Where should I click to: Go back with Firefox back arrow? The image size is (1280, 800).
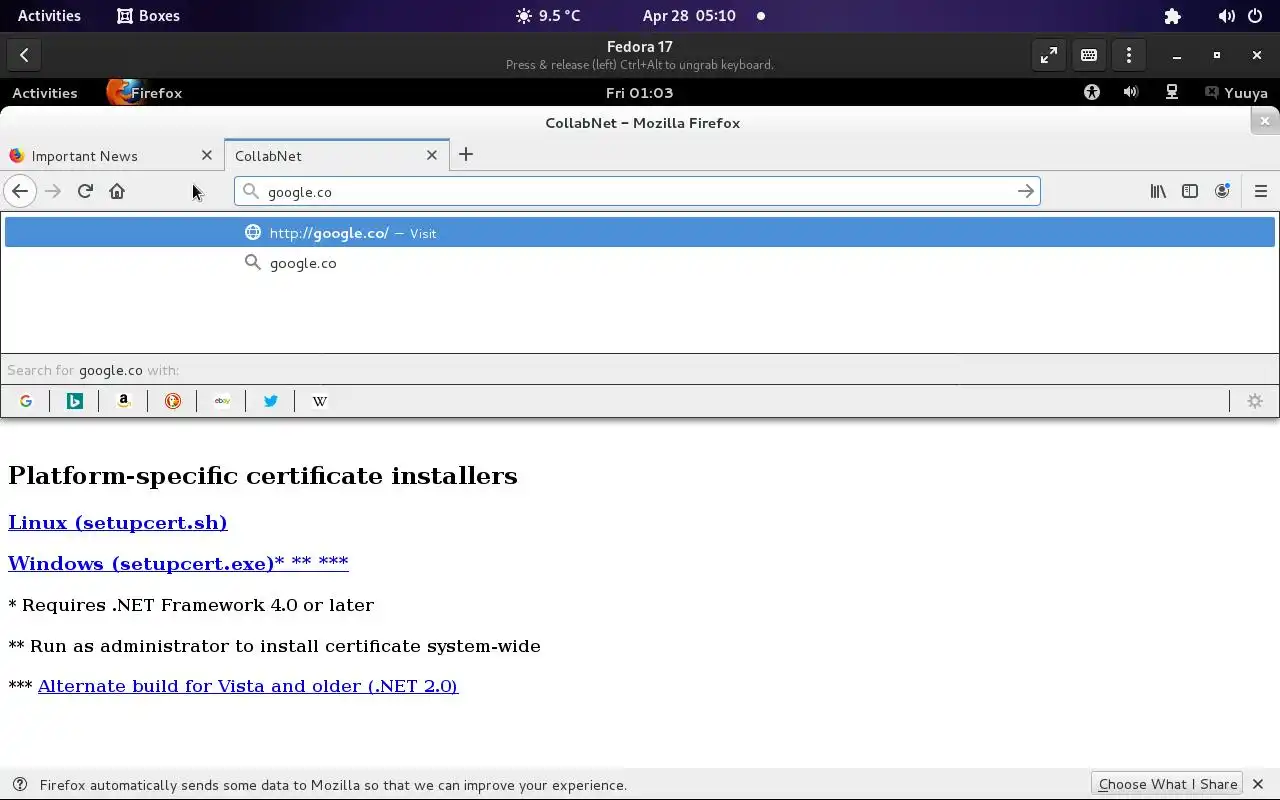click(x=20, y=191)
